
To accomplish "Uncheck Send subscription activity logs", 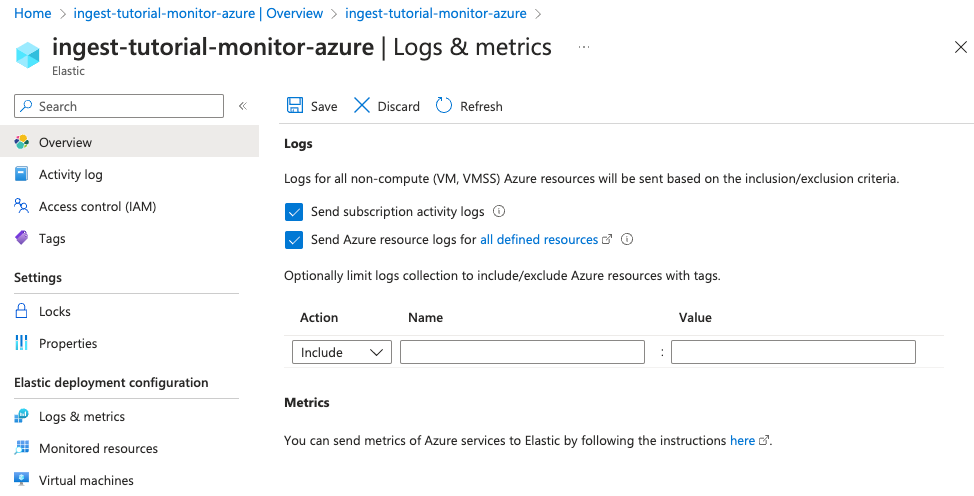I will [x=294, y=212].
